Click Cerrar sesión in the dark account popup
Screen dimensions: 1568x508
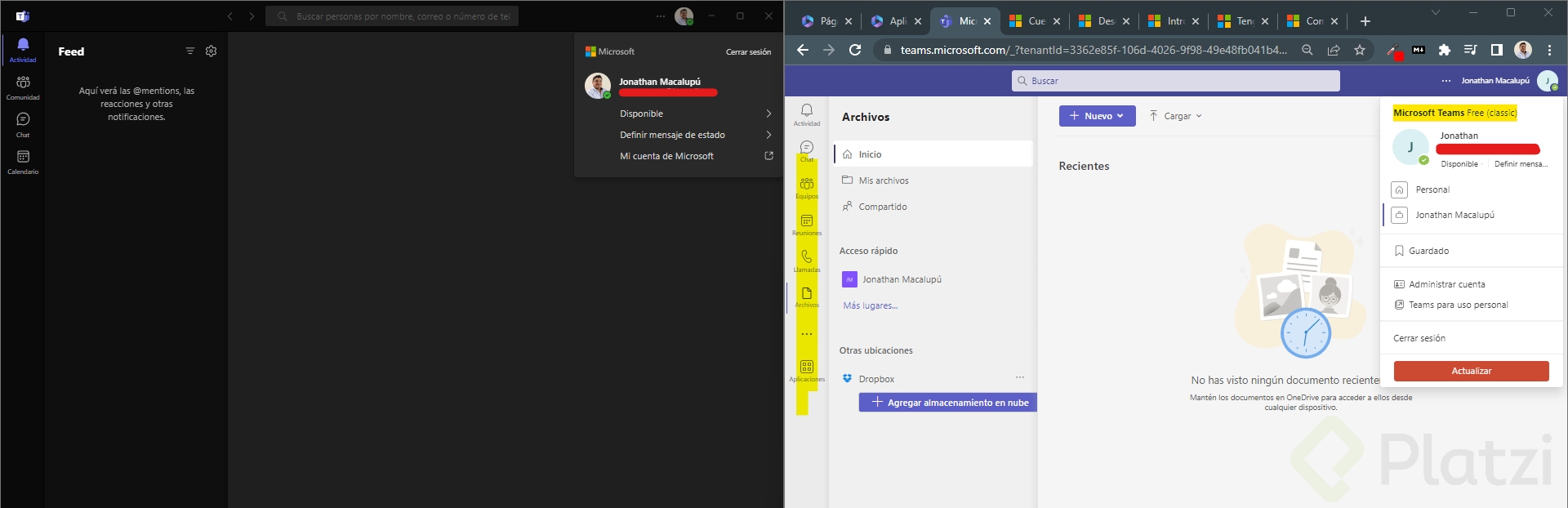point(748,51)
